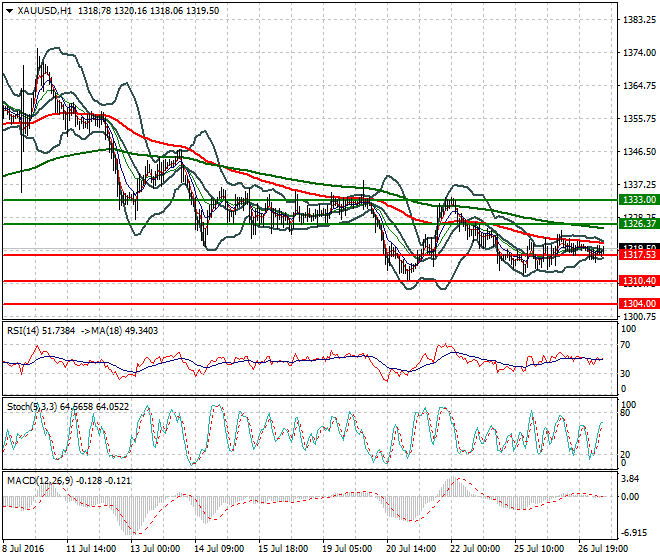Viewport: 660px width, 560px height.
Task: Select the 1317.53 red price label
Action: 639,254
